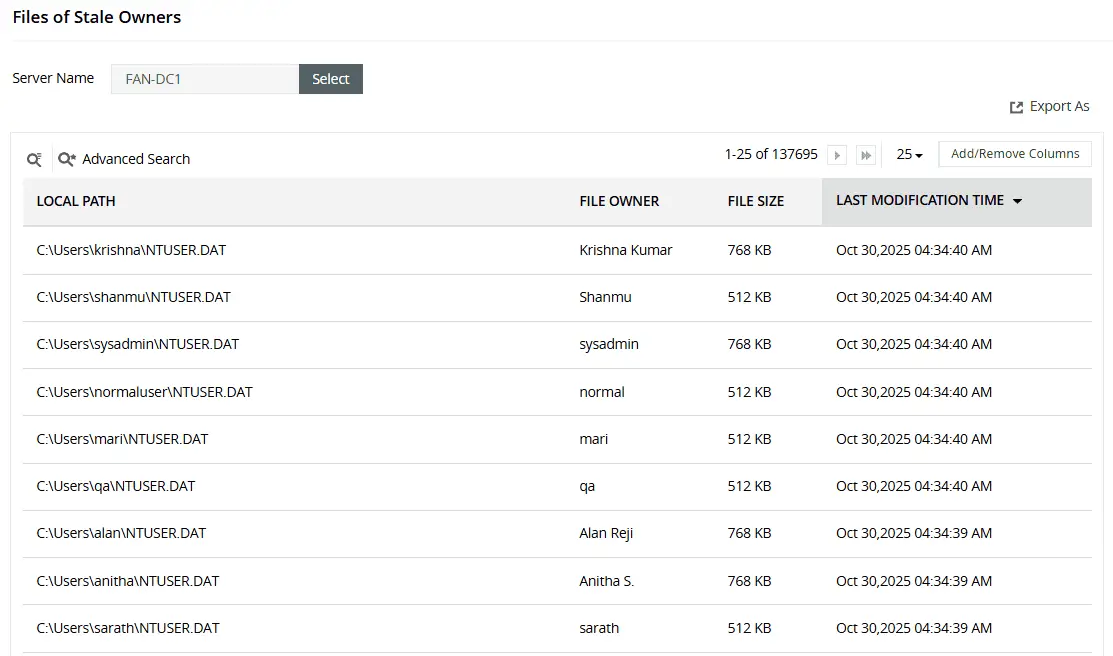Screen dimensions: 1113x656
Task: Click the Export As link
Action: pyautogui.click(x=1060, y=106)
